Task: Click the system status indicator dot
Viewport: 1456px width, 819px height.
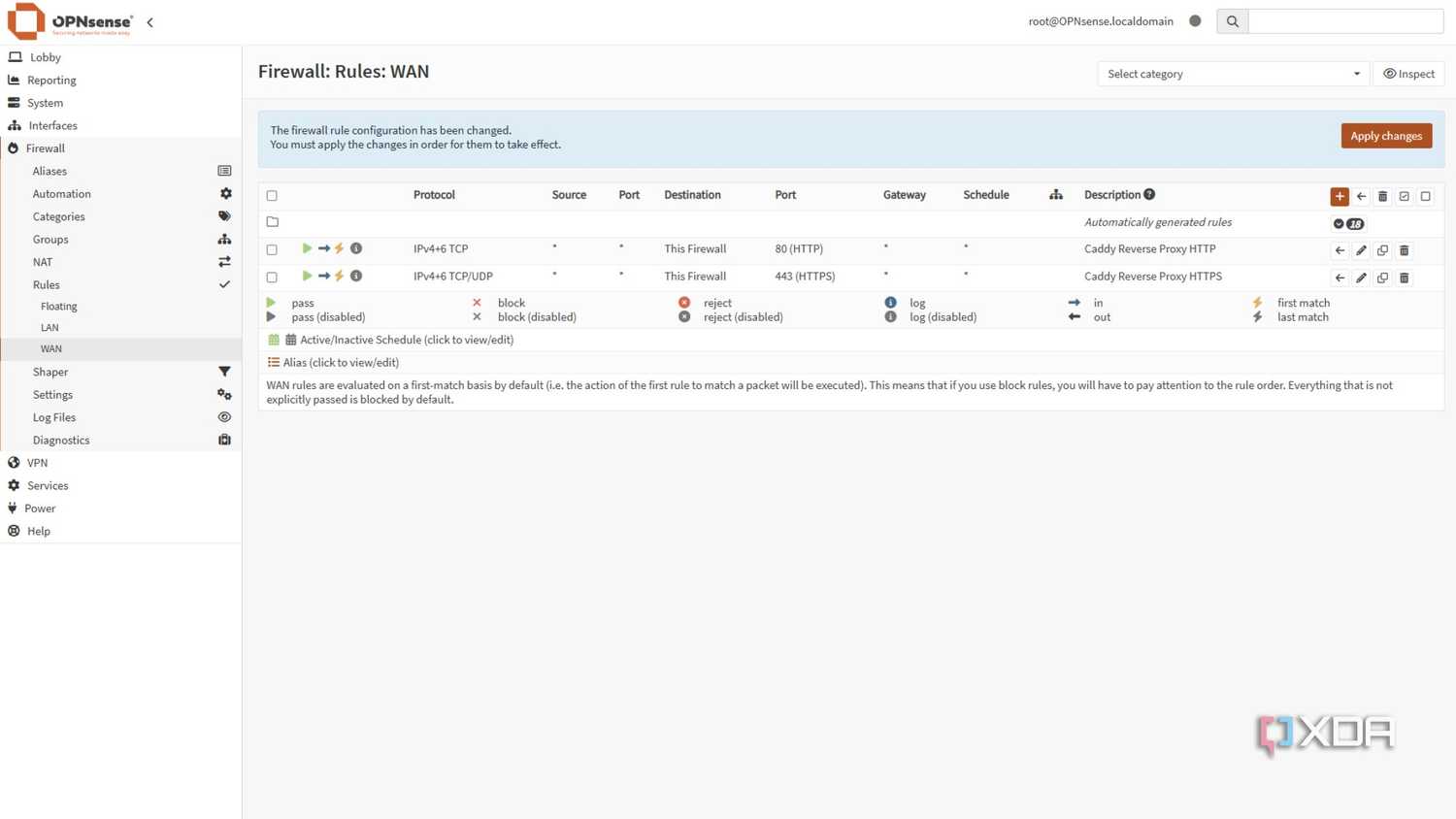Action: point(1195,21)
